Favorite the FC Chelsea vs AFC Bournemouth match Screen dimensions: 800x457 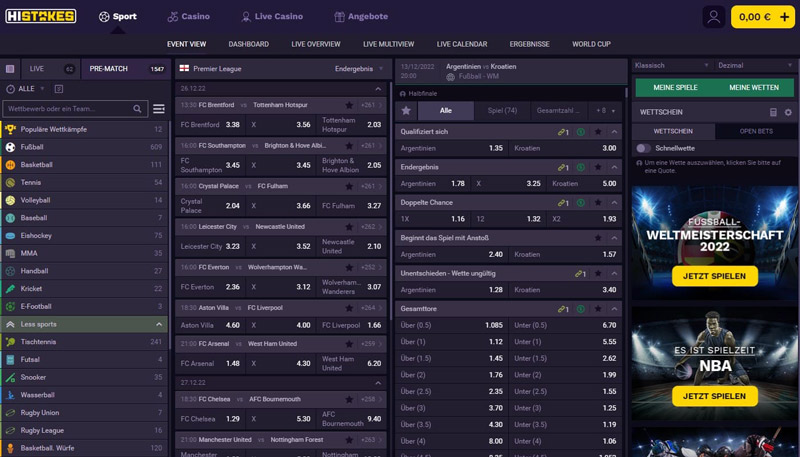[x=349, y=399]
